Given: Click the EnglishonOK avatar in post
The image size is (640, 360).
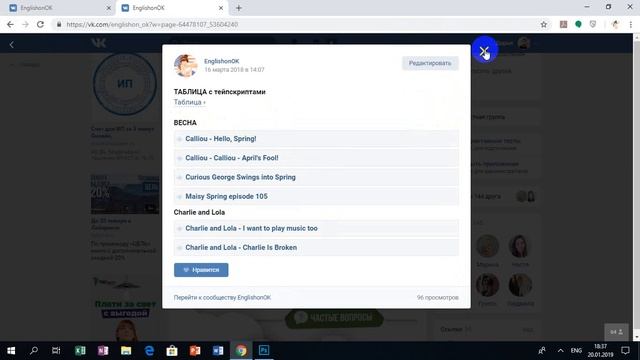Looking at the screenshot, I should [186, 65].
